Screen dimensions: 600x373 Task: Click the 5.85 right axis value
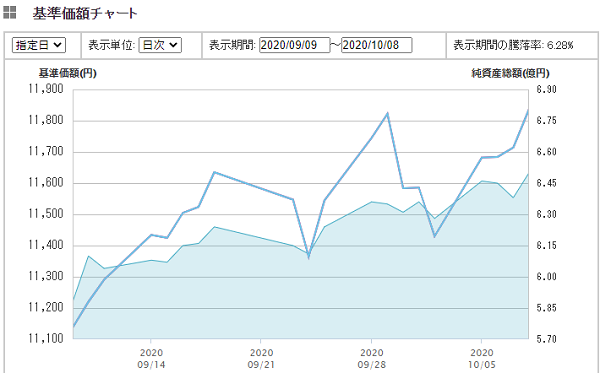coord(546,308)
